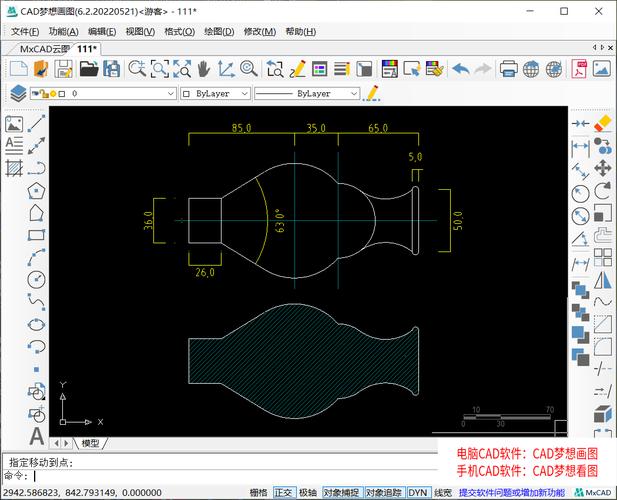Open the Layer manager icon
This screenshot has height=500, width=617.
[x=17, y=93]
